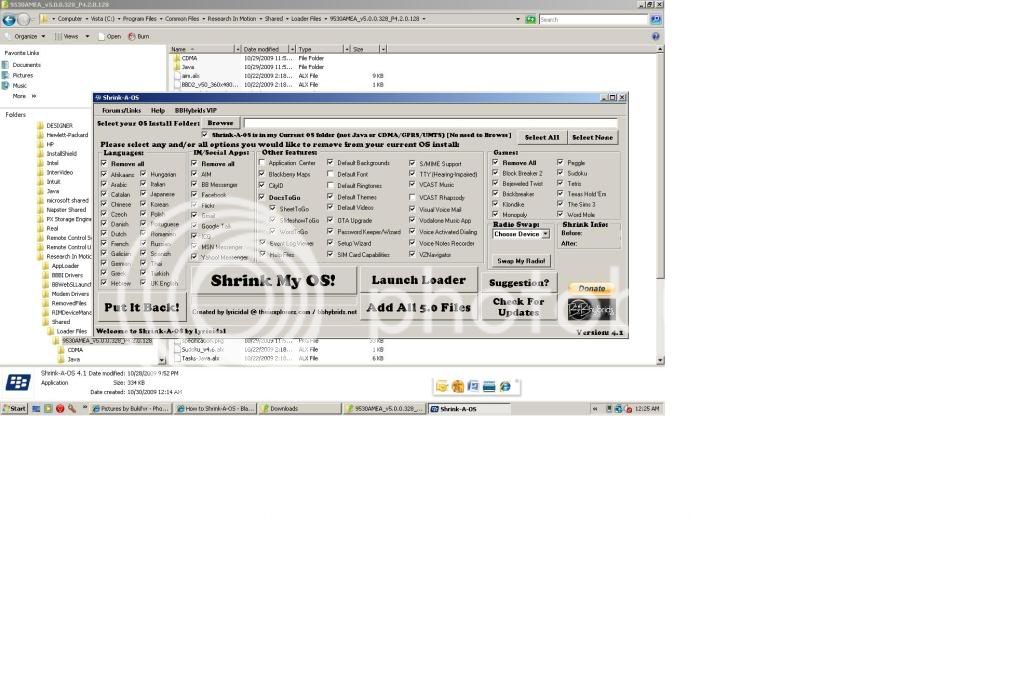
Task: Click the Burn disc icon in Explorer toolbar
Action: coord(131,37)
